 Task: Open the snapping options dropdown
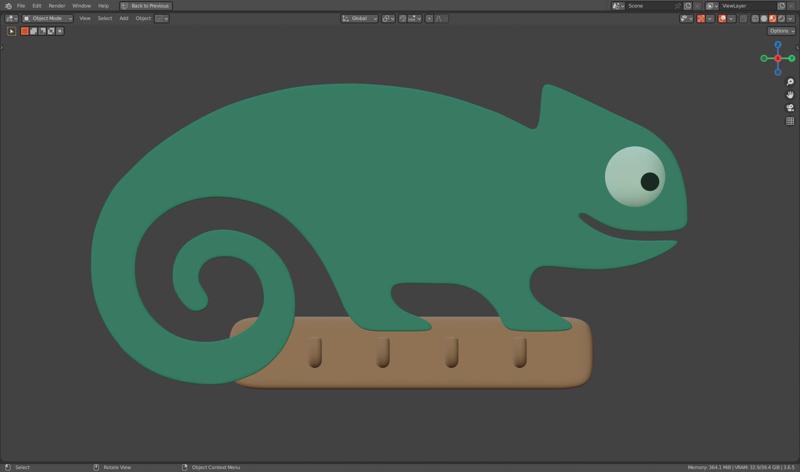coord(414,18)
